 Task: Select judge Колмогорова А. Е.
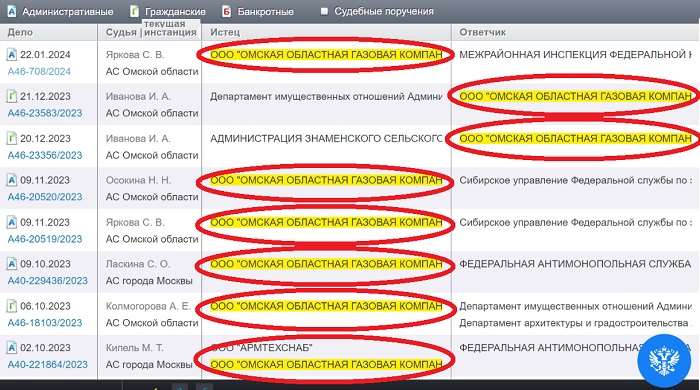148,306
